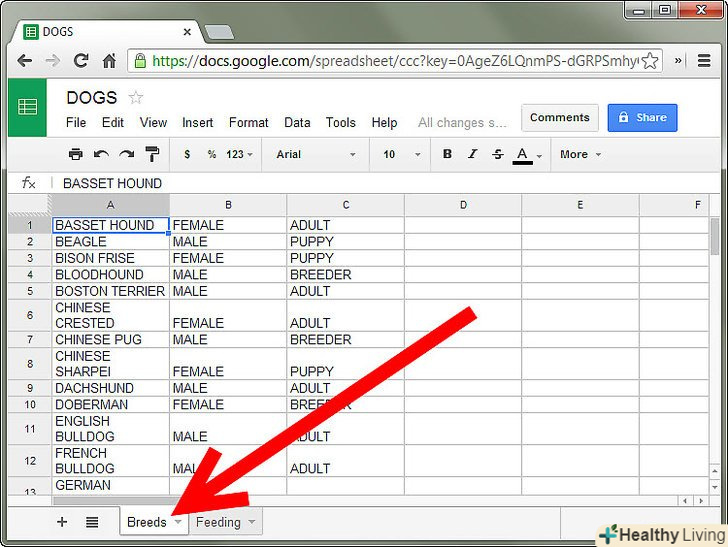Viewport: 728px width, 547px height.
Task: Go back in browser history
Action: [x=24, y=61]
